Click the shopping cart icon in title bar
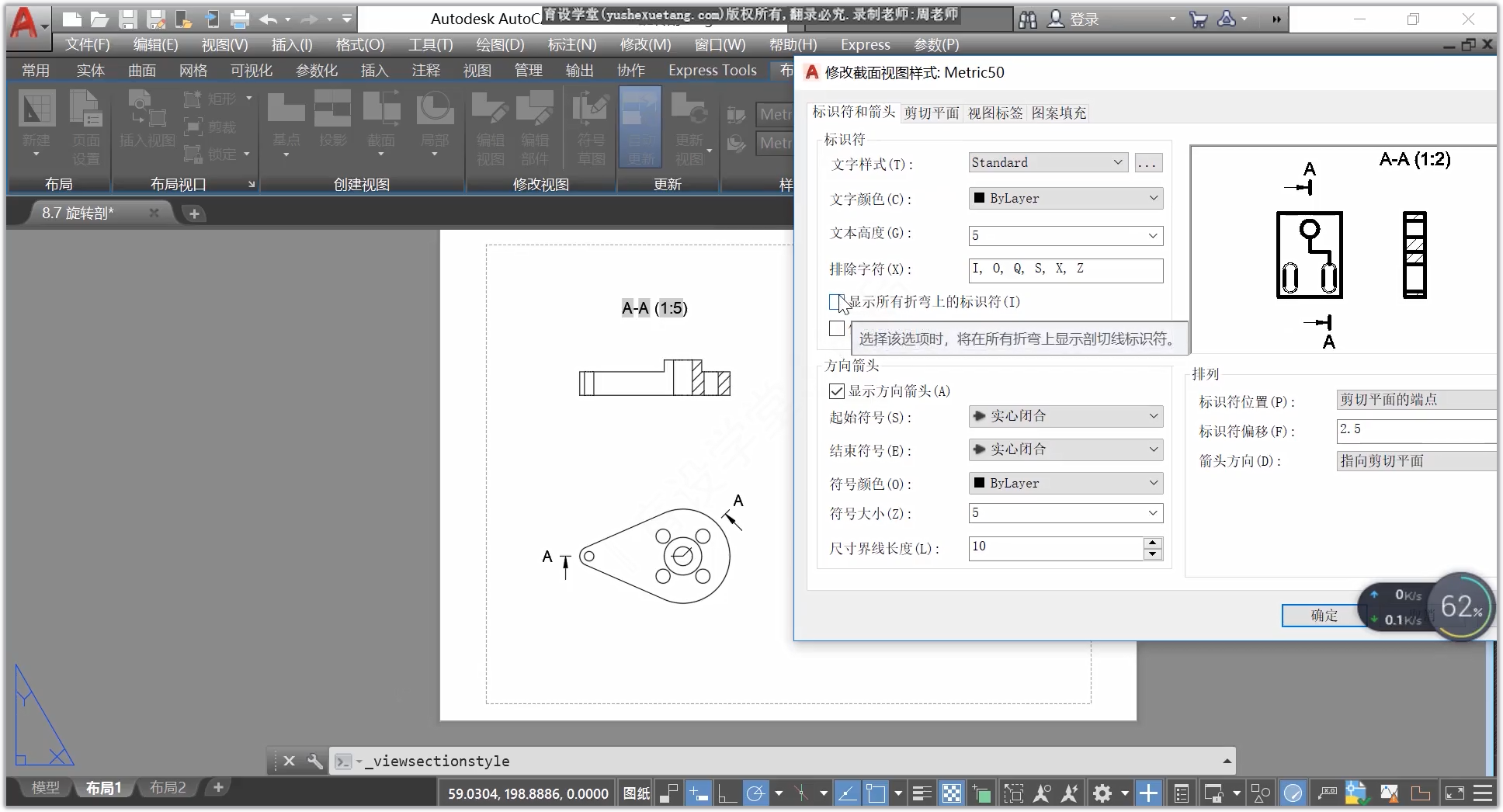Viewport: 1503px width, 812px height. tap(1198, 19)
